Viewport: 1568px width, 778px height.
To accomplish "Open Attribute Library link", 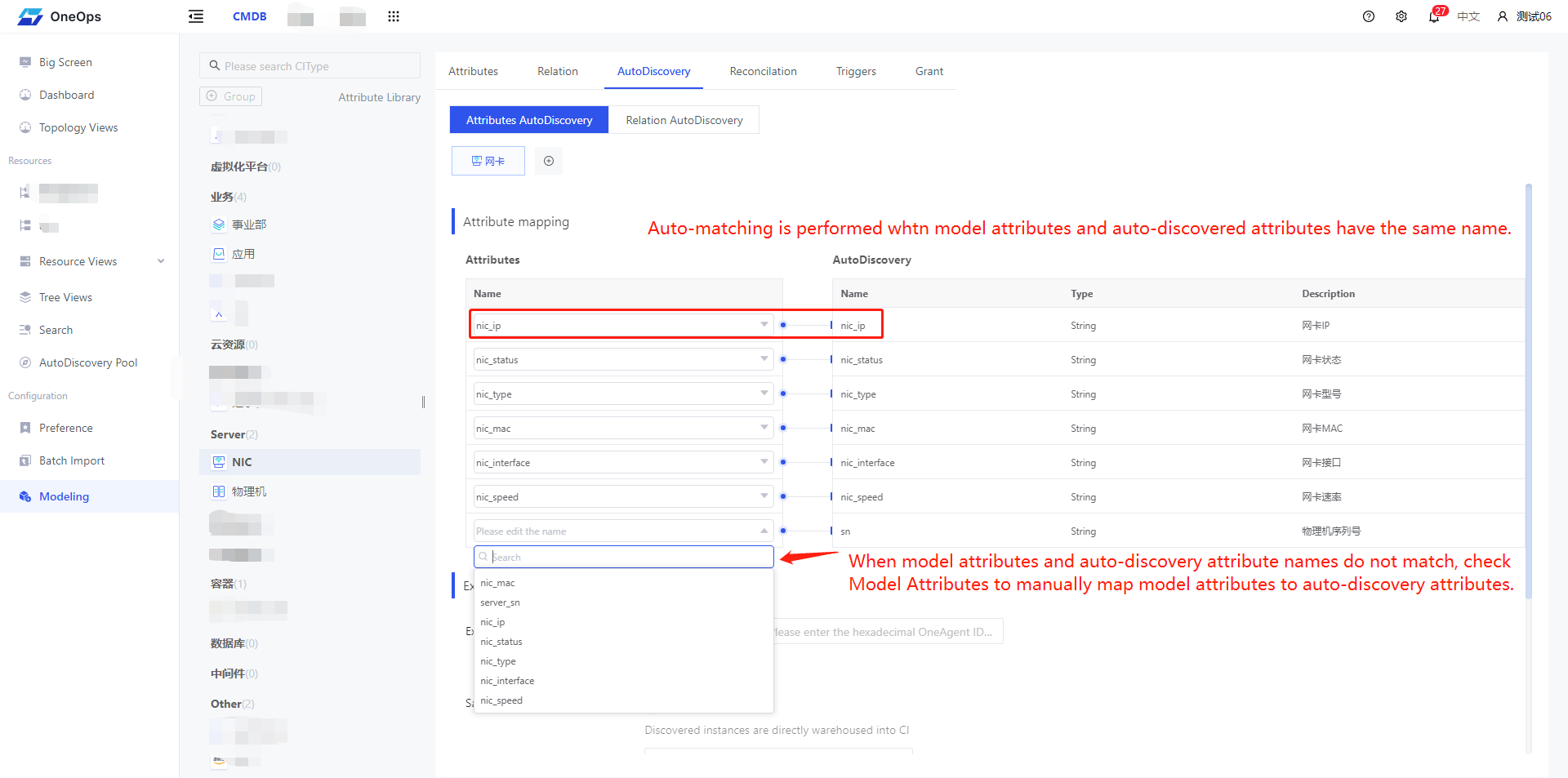I will pyautogui.click(x=379, y=97).
